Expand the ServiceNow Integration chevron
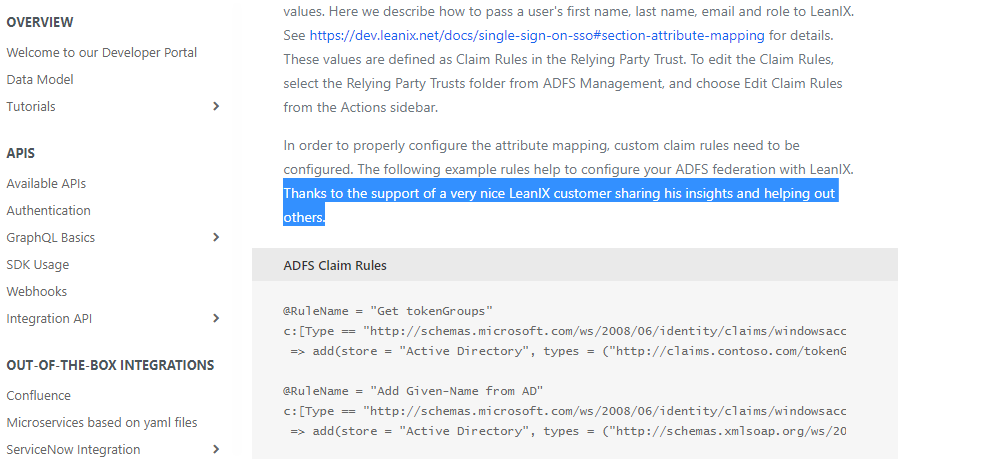The width and height of the screenshot is (1003, 459). coord(216,449)
